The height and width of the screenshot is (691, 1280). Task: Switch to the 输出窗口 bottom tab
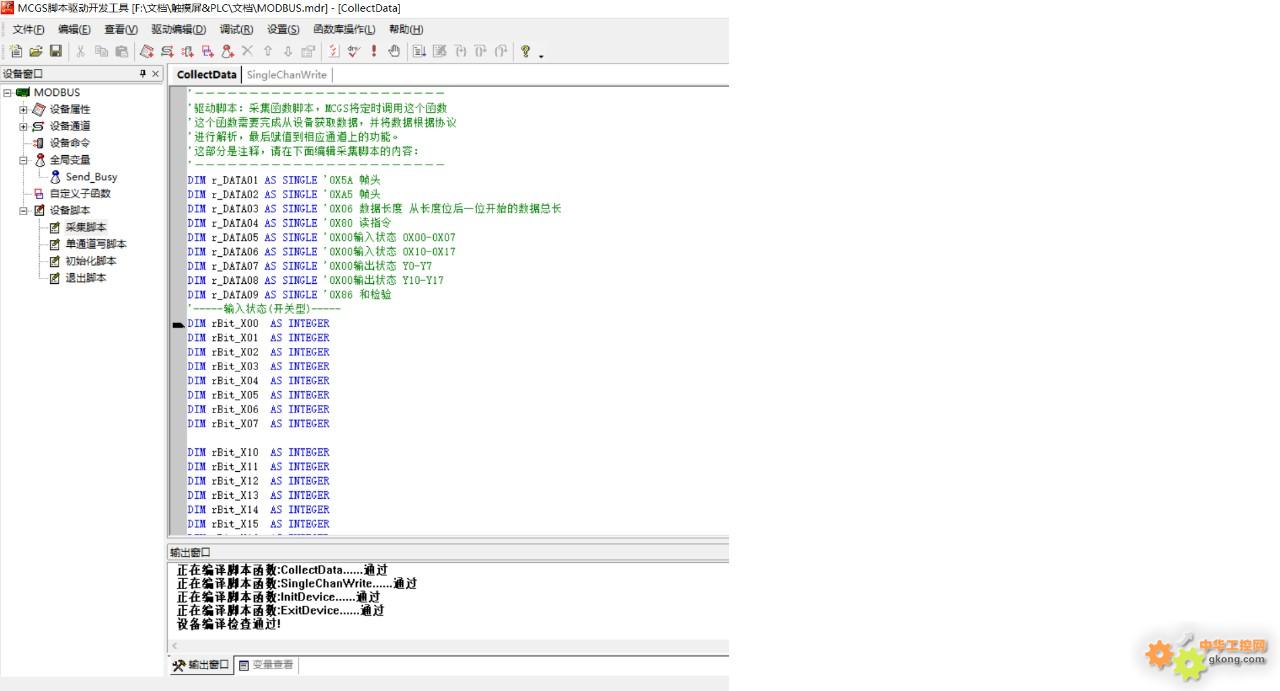tap(200, 665)
